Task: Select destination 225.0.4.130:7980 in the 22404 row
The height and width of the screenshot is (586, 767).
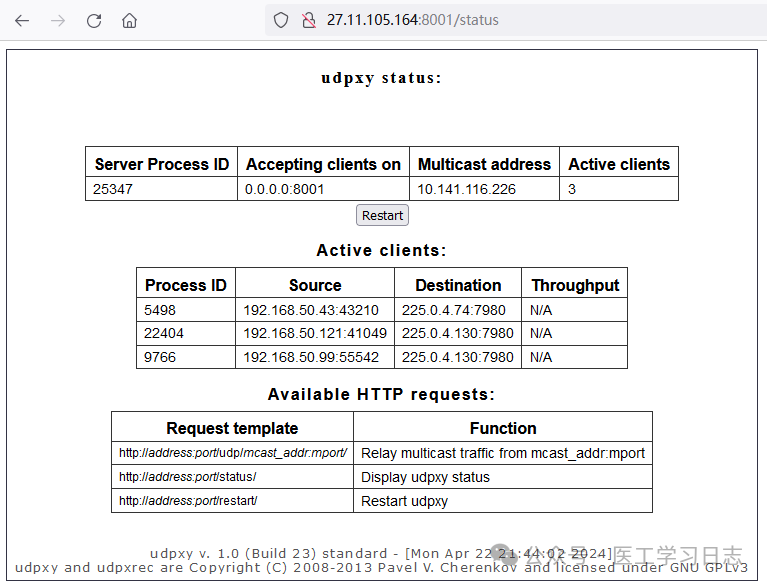Action: click(x=457, y=333)
